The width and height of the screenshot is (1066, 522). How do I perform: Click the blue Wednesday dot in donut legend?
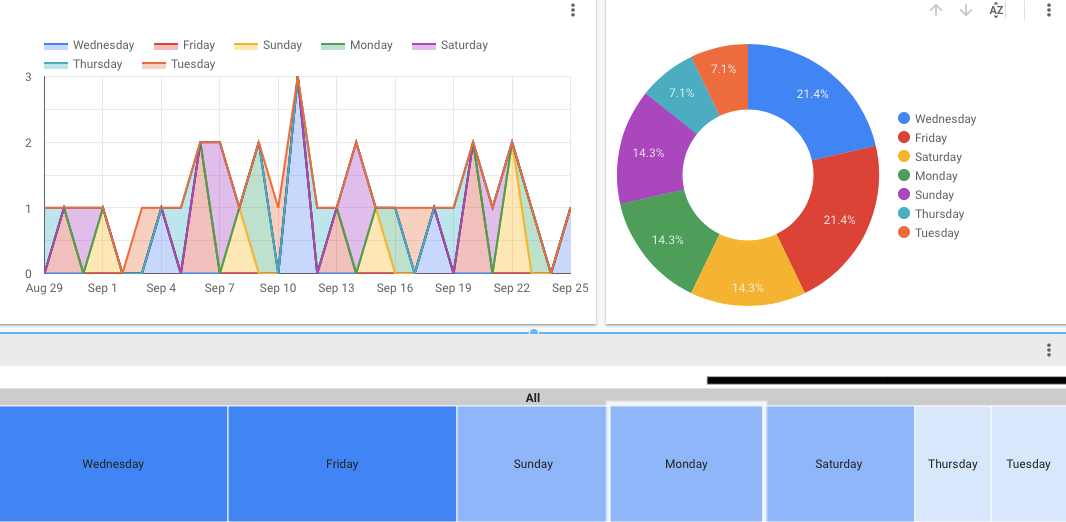coord(904,119)
